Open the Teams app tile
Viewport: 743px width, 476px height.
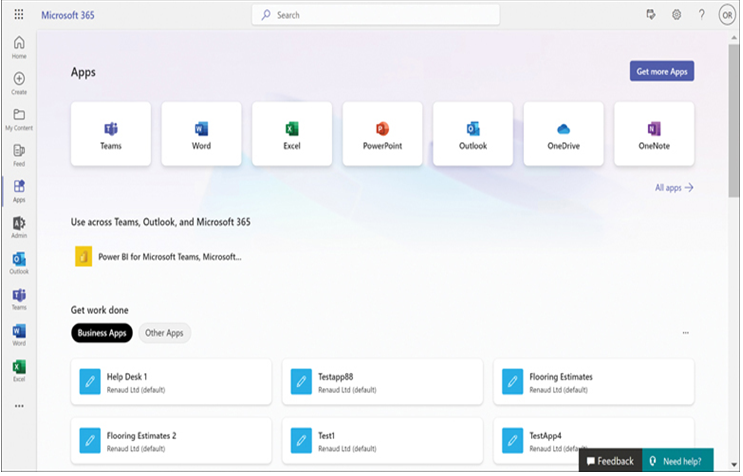pos(111,134)
